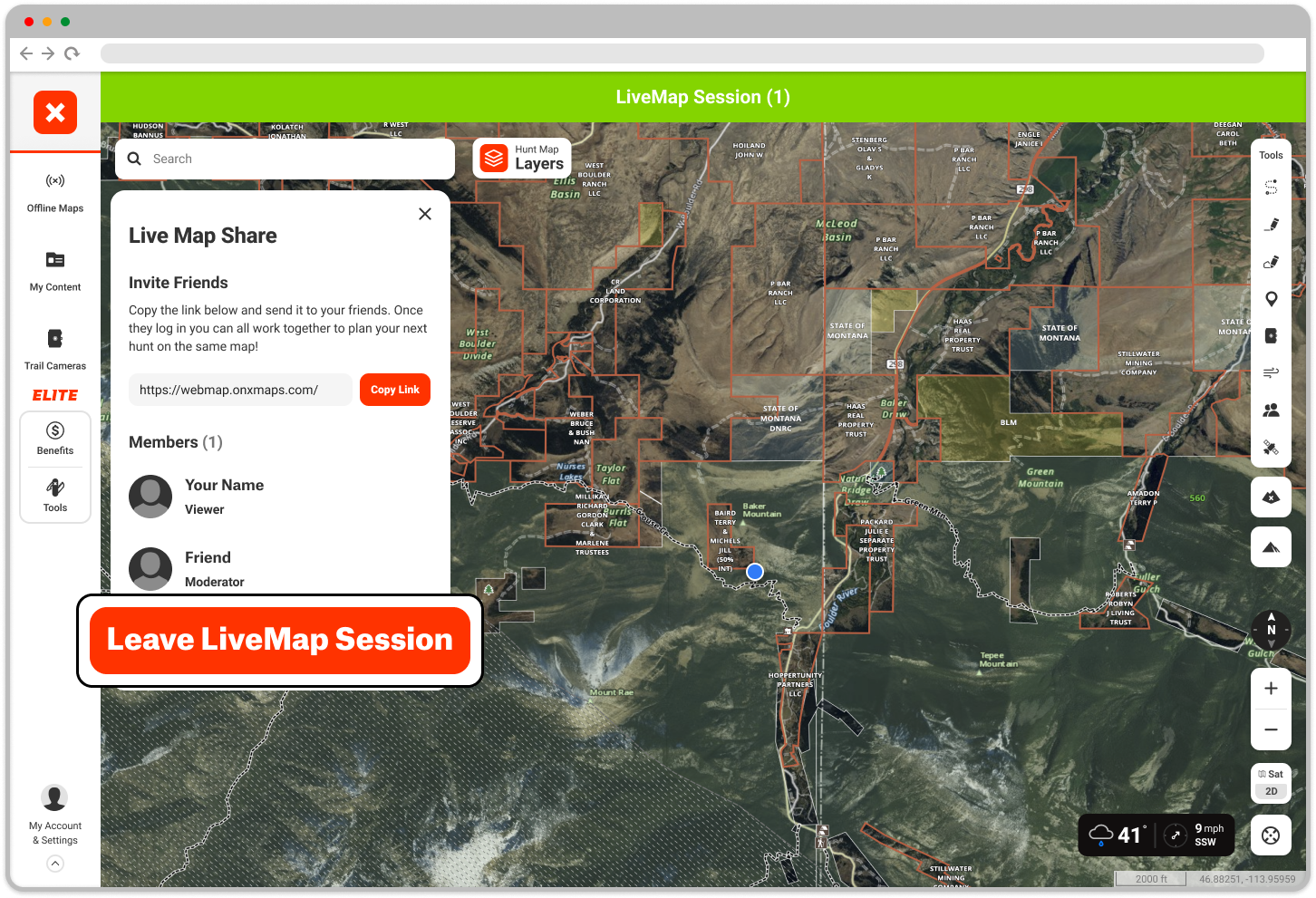Select the Your Name member avatar
Screen dimensions: 1316x898
(x=150, y=497)
